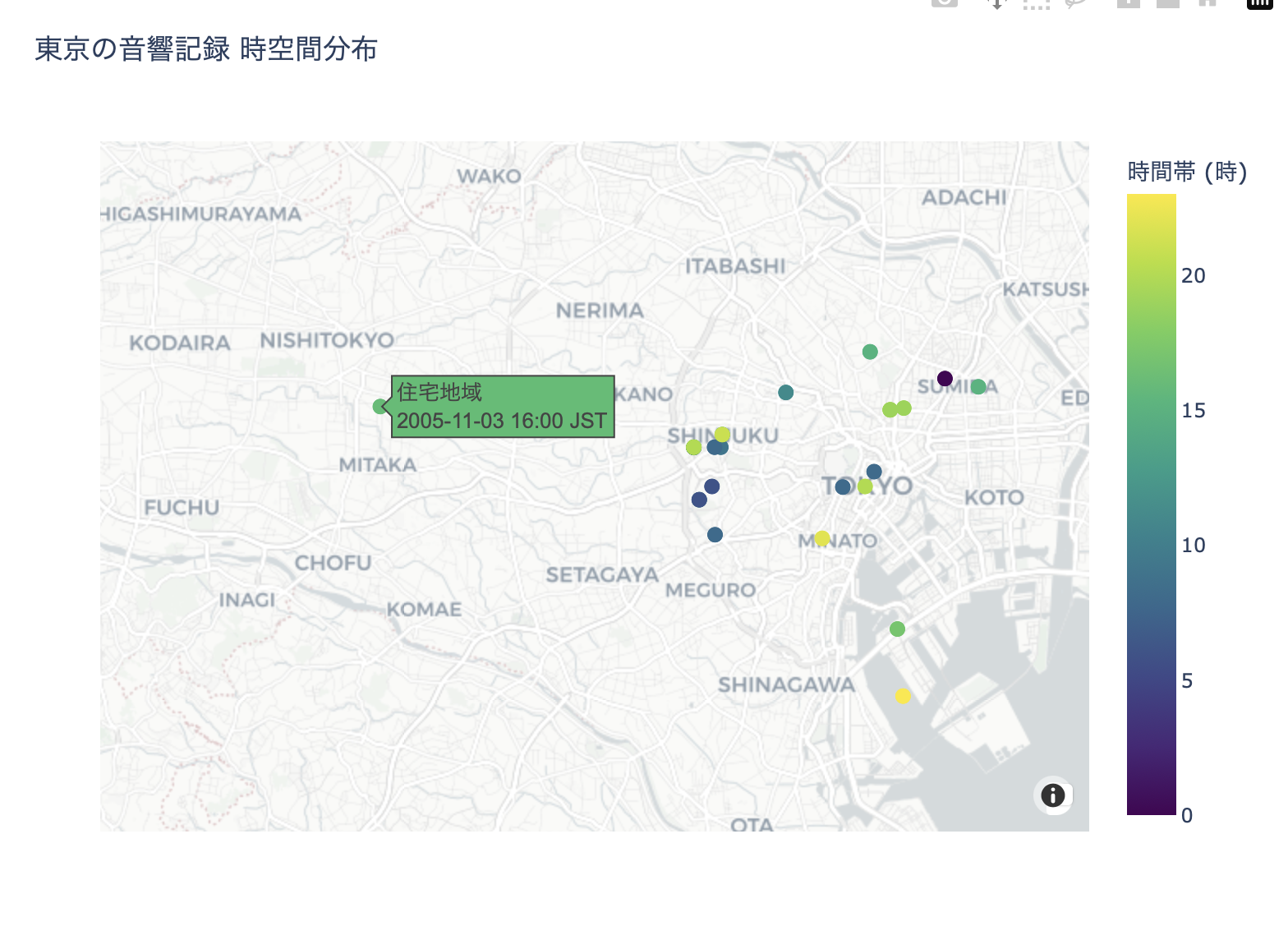Click the southernmost yellow point in the harbor
The width and height of the screenshot is (1288, 940).
[903, 696]
